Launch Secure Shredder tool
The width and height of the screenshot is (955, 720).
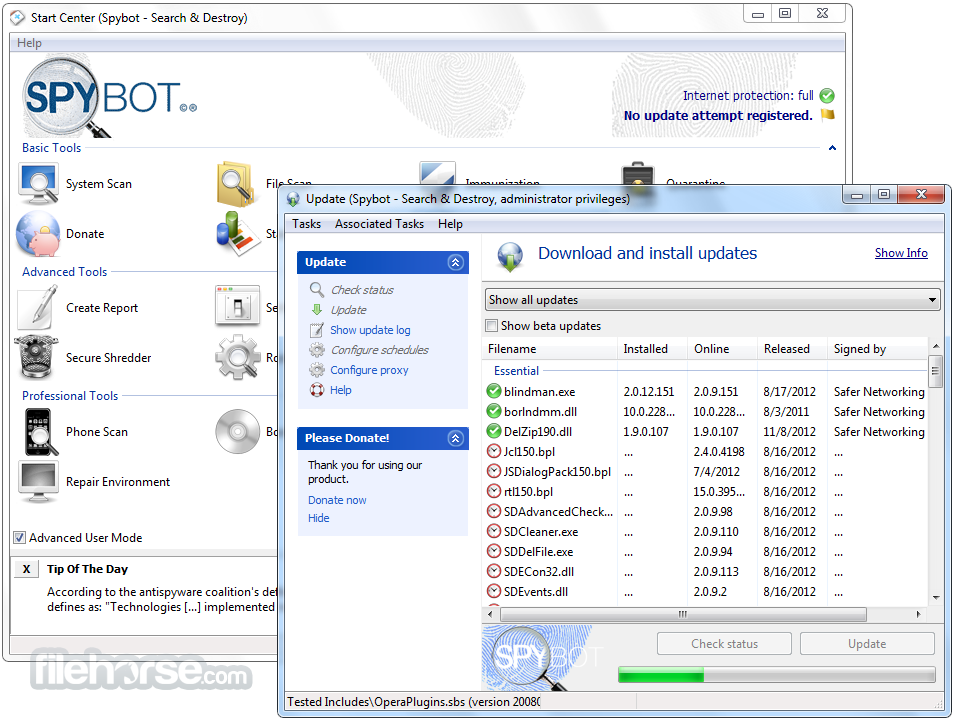pos(83,358)
